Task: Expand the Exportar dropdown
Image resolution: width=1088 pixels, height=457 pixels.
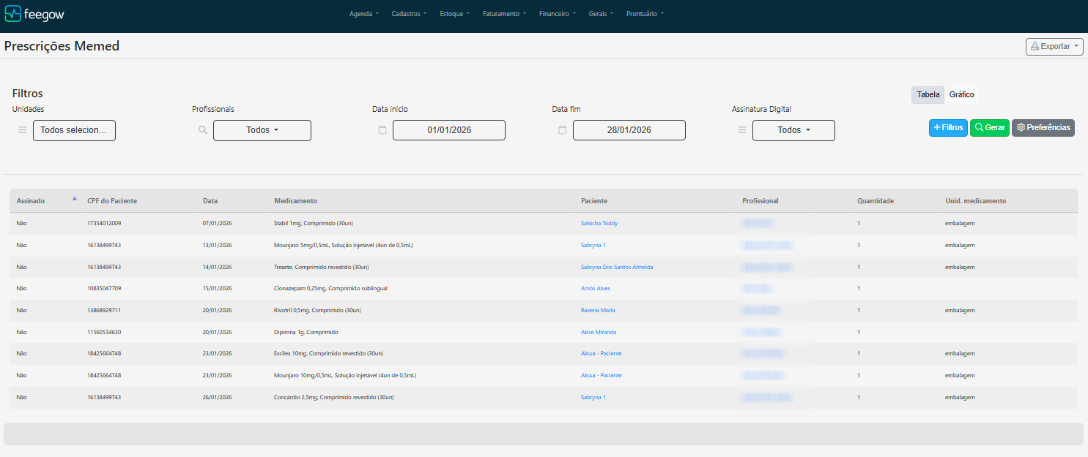Action: (1054, 46)
